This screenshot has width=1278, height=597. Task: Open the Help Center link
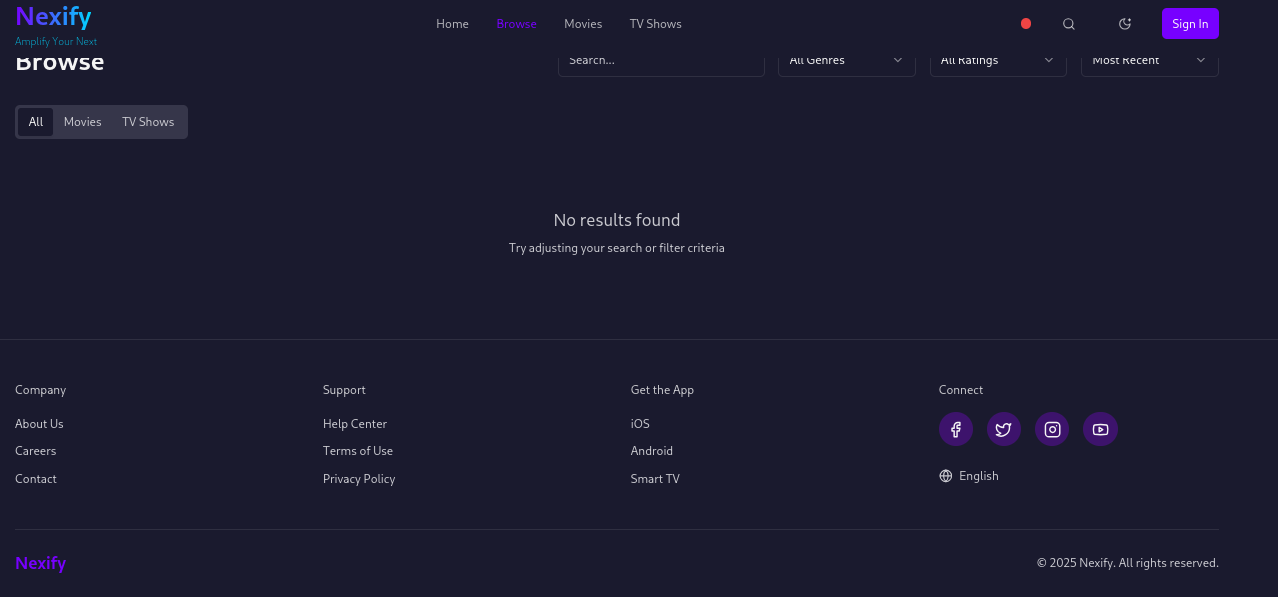(x=355, y=424)
